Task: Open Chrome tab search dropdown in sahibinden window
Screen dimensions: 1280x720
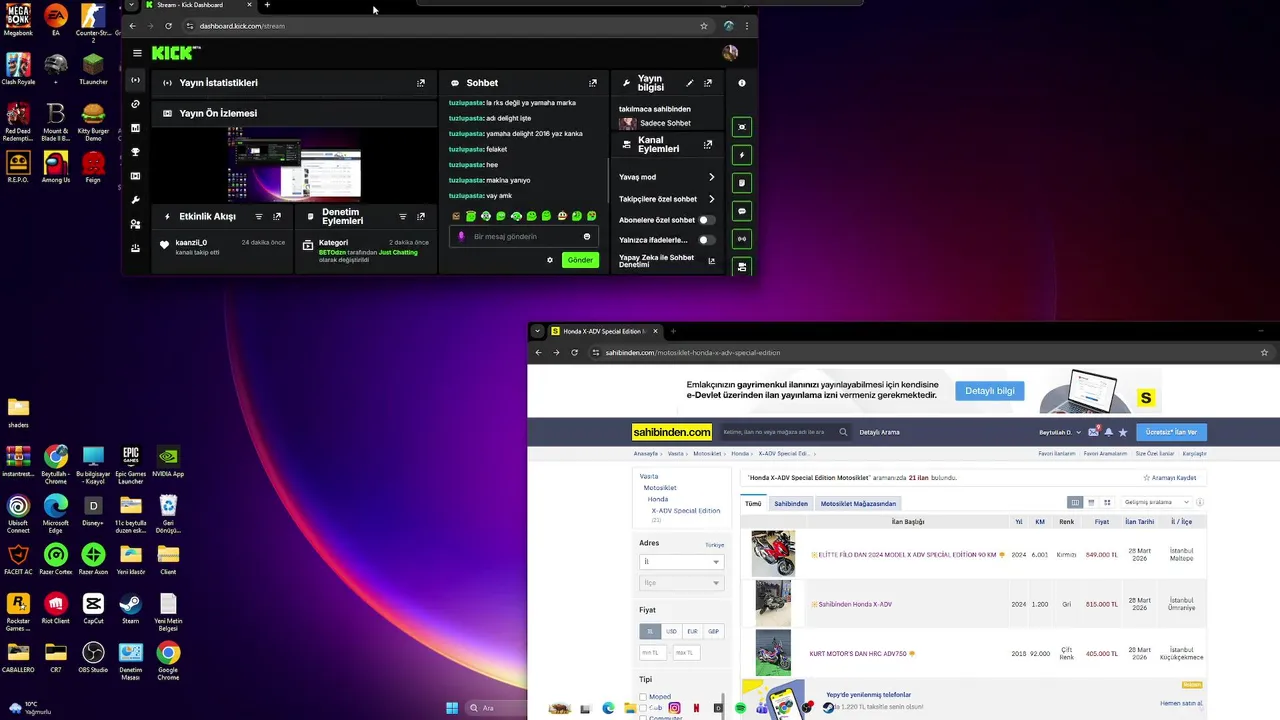Action: click(x=537, y=331)
